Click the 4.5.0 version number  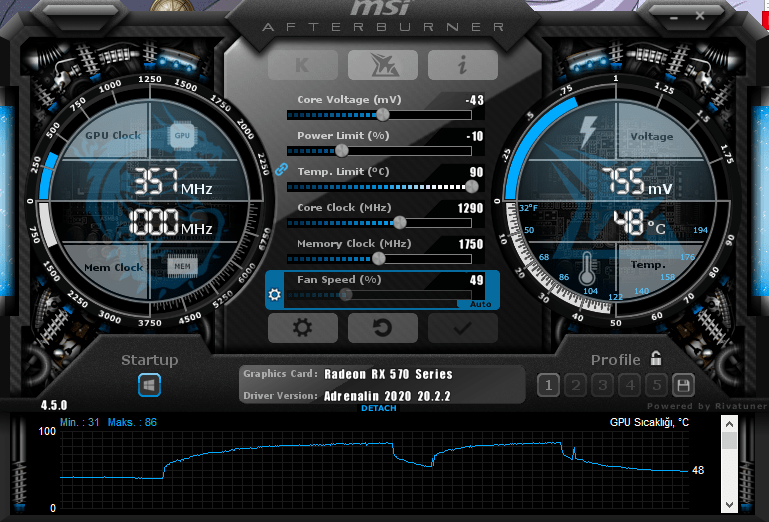[54, 405]
